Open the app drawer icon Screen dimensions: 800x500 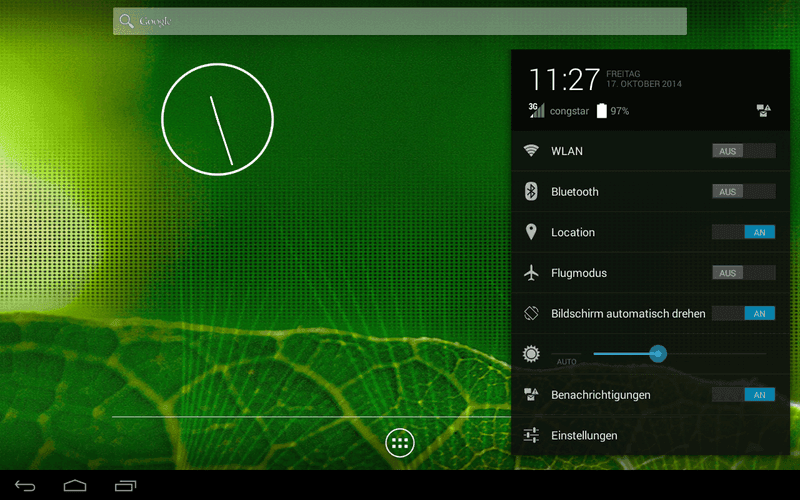(399, 443)
